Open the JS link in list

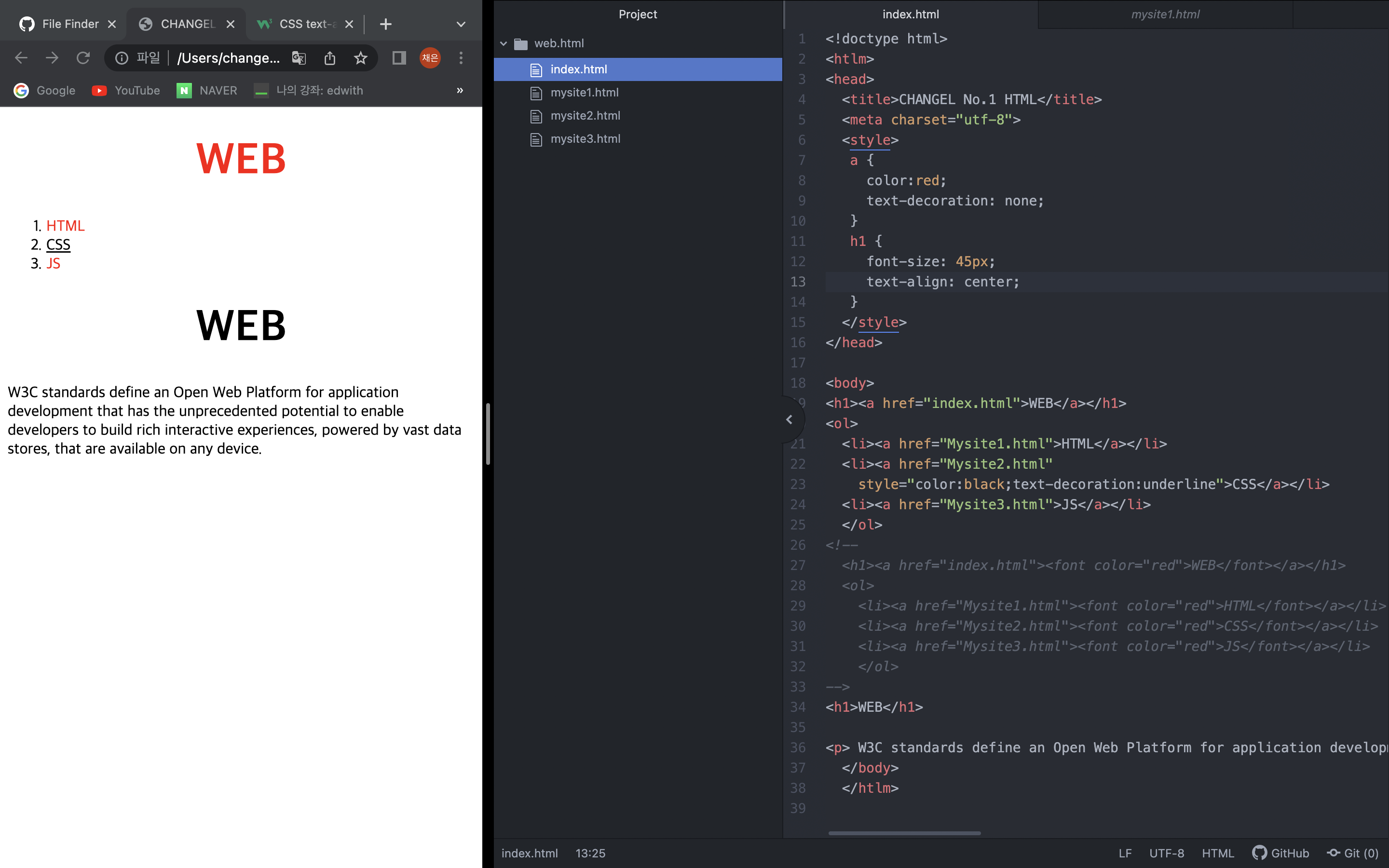click(54, 263)
